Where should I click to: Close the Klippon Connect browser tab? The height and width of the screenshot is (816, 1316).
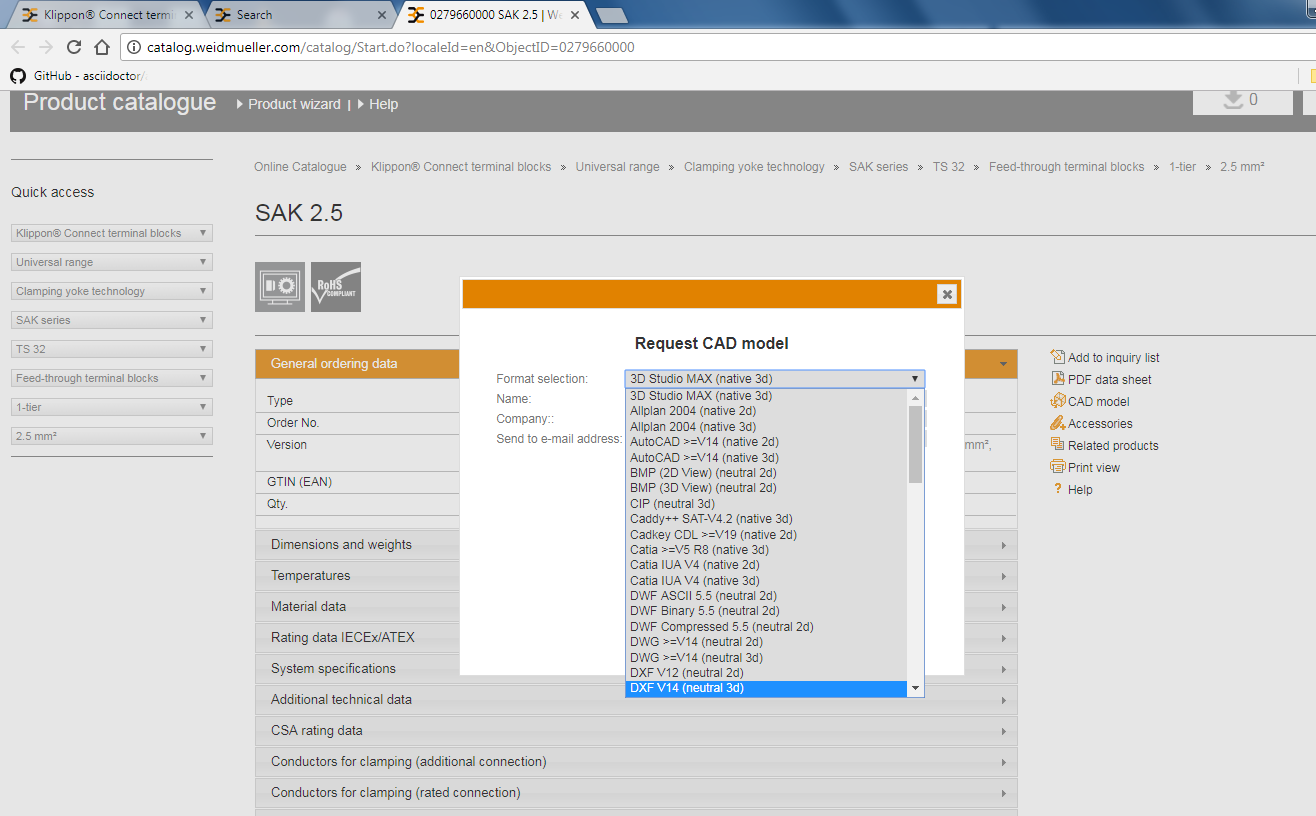pyautogui.click(x=189, y=15)
